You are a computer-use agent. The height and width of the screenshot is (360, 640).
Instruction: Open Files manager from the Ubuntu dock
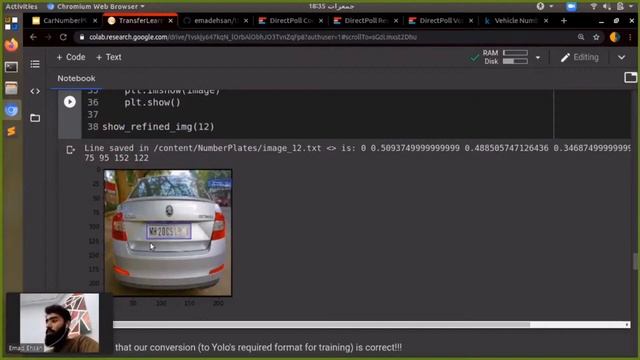coord(11,88)
